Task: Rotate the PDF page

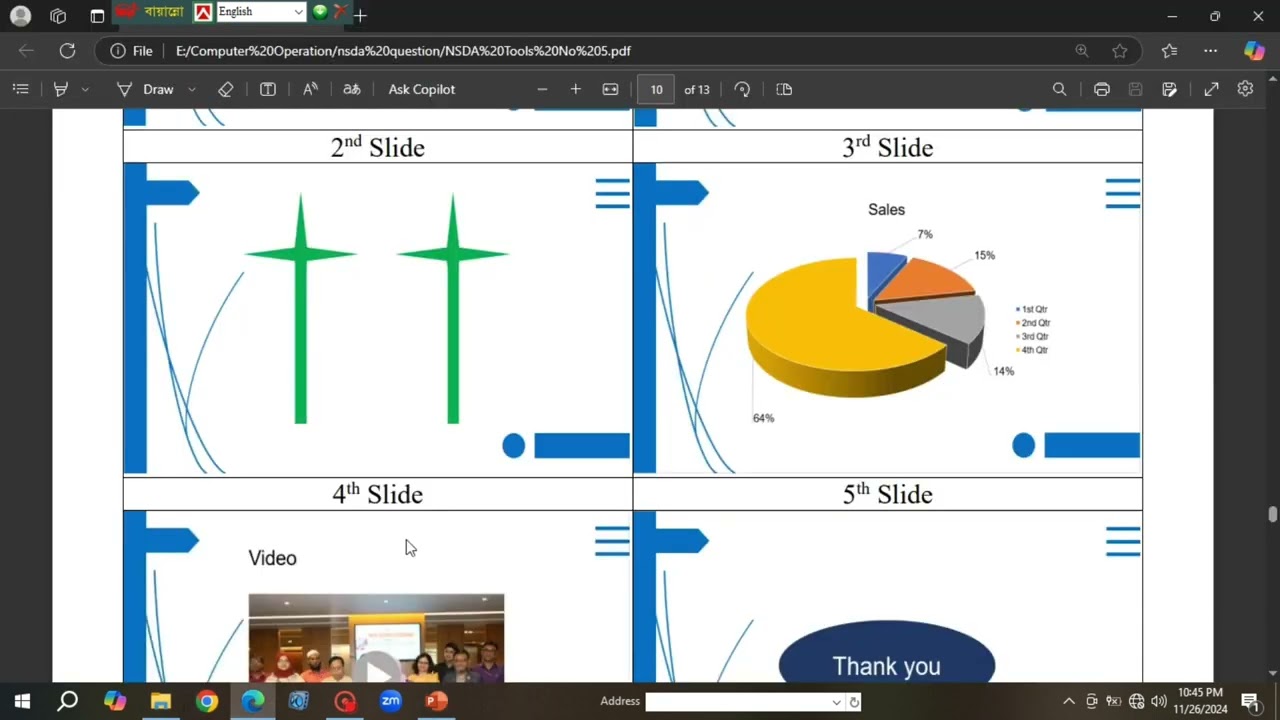Action: tap(742, 89)
